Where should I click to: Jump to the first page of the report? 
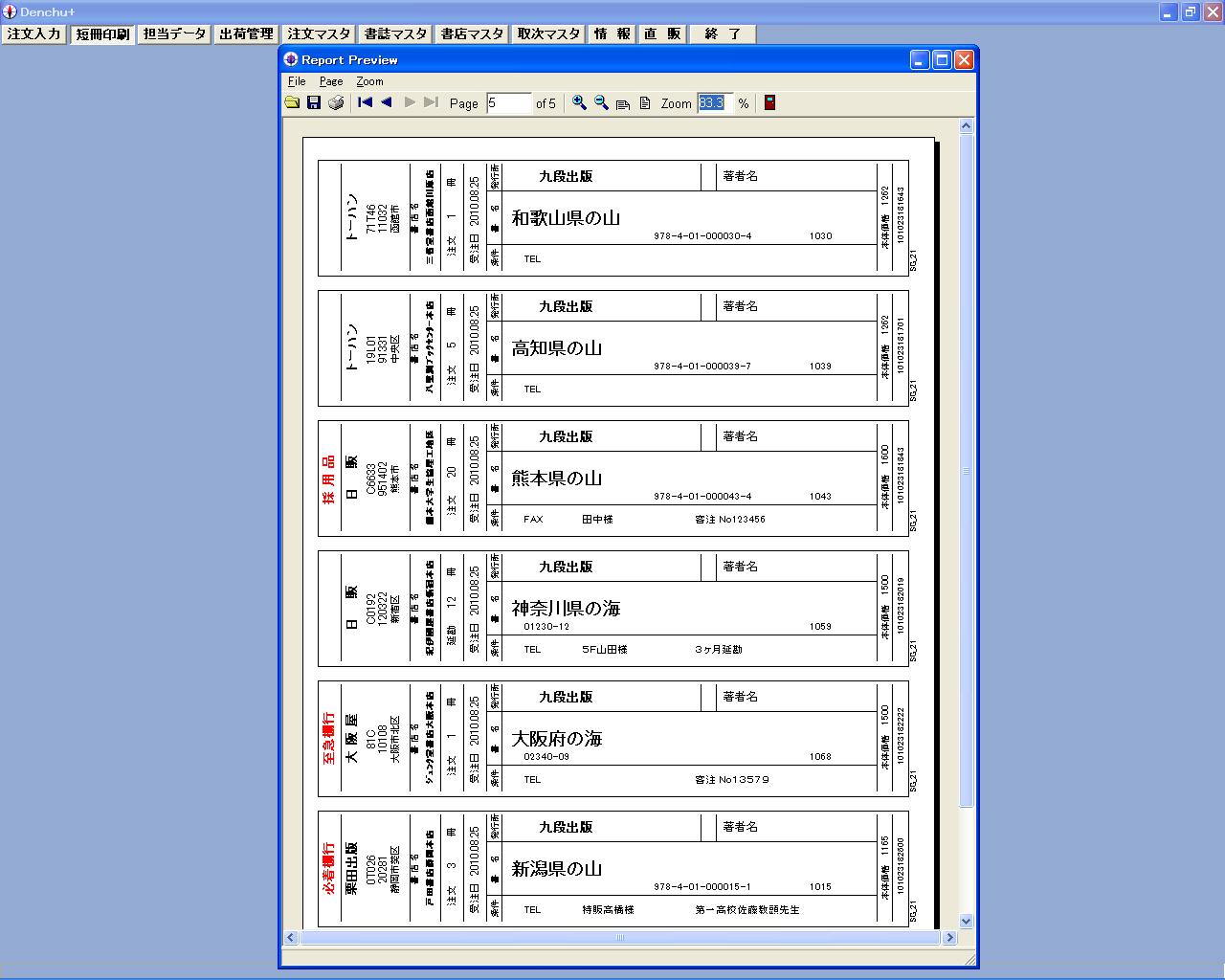(x=365, y=102)
